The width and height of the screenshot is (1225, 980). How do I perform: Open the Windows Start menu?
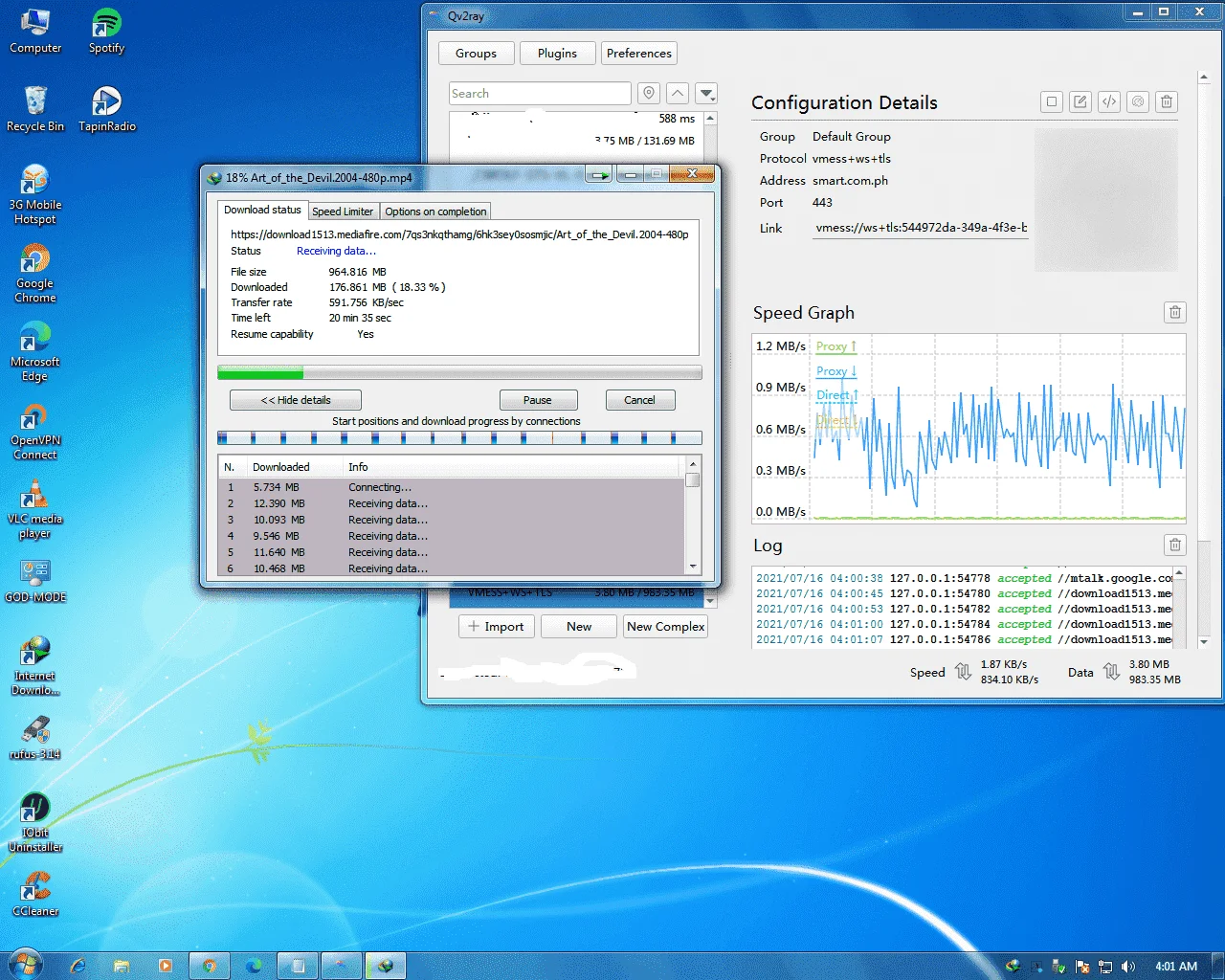click(25, 965)
